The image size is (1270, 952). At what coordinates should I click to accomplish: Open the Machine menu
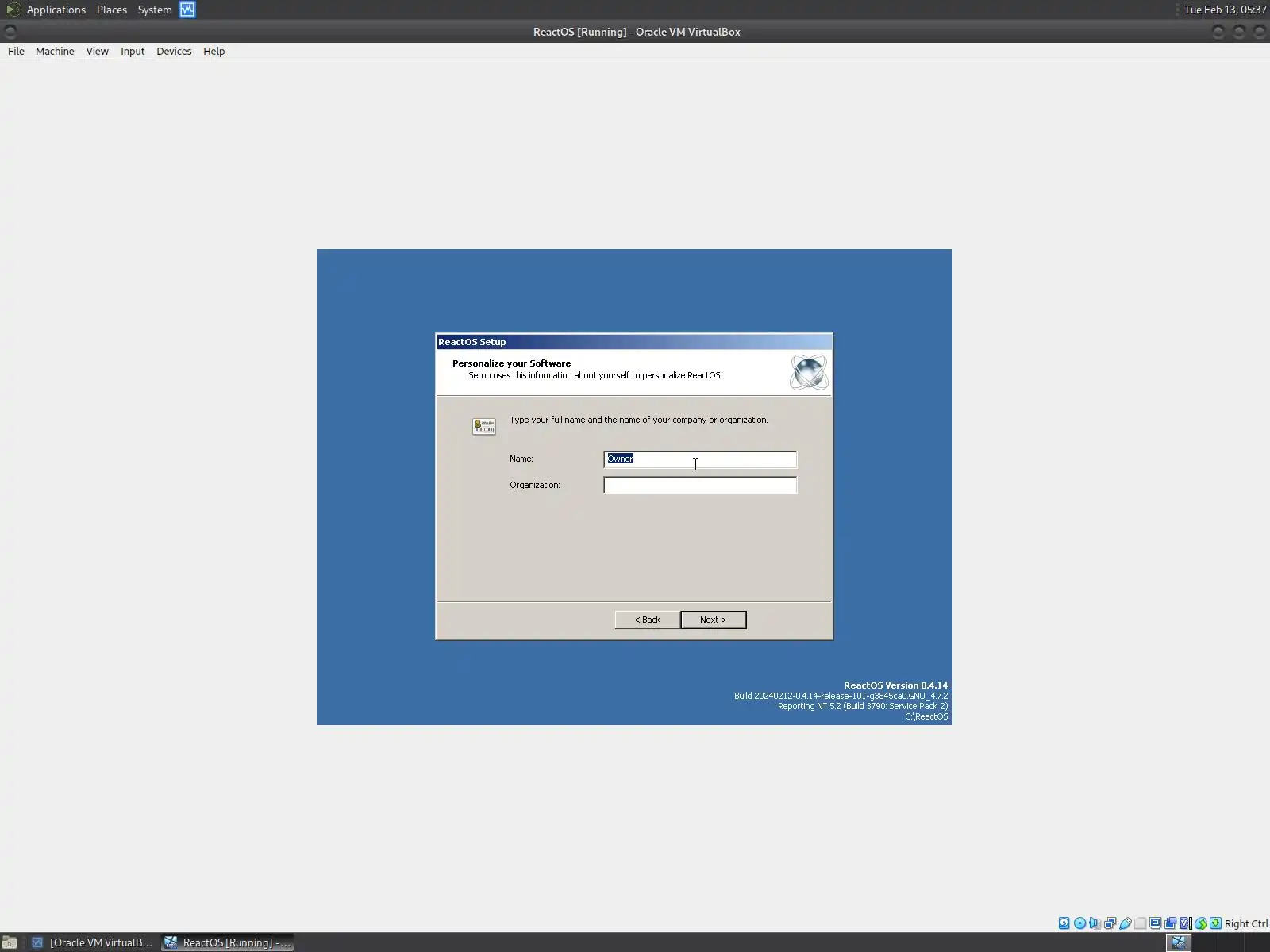[x=55, y=51]
